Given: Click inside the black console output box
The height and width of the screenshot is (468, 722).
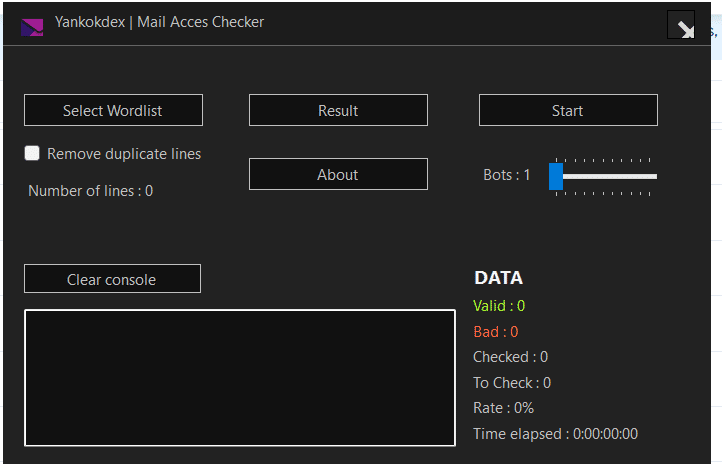Looking at the screenshot, I should point(240,378).
